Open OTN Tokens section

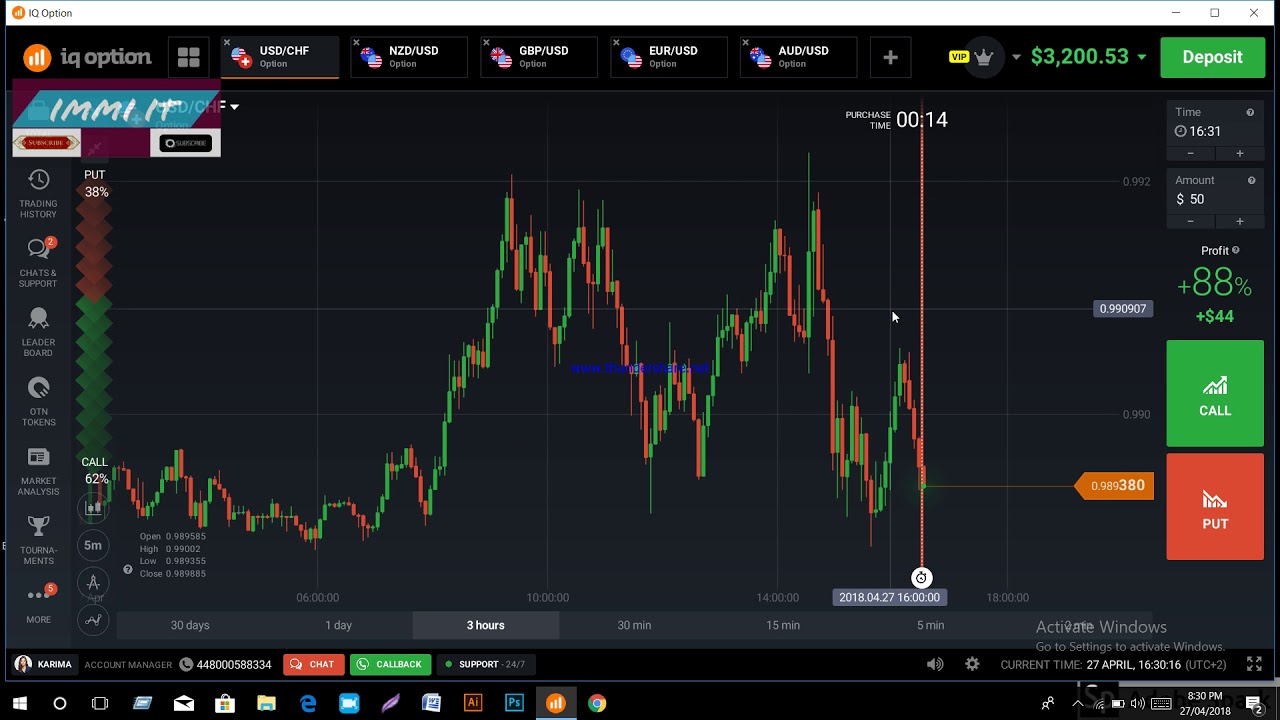38,402
